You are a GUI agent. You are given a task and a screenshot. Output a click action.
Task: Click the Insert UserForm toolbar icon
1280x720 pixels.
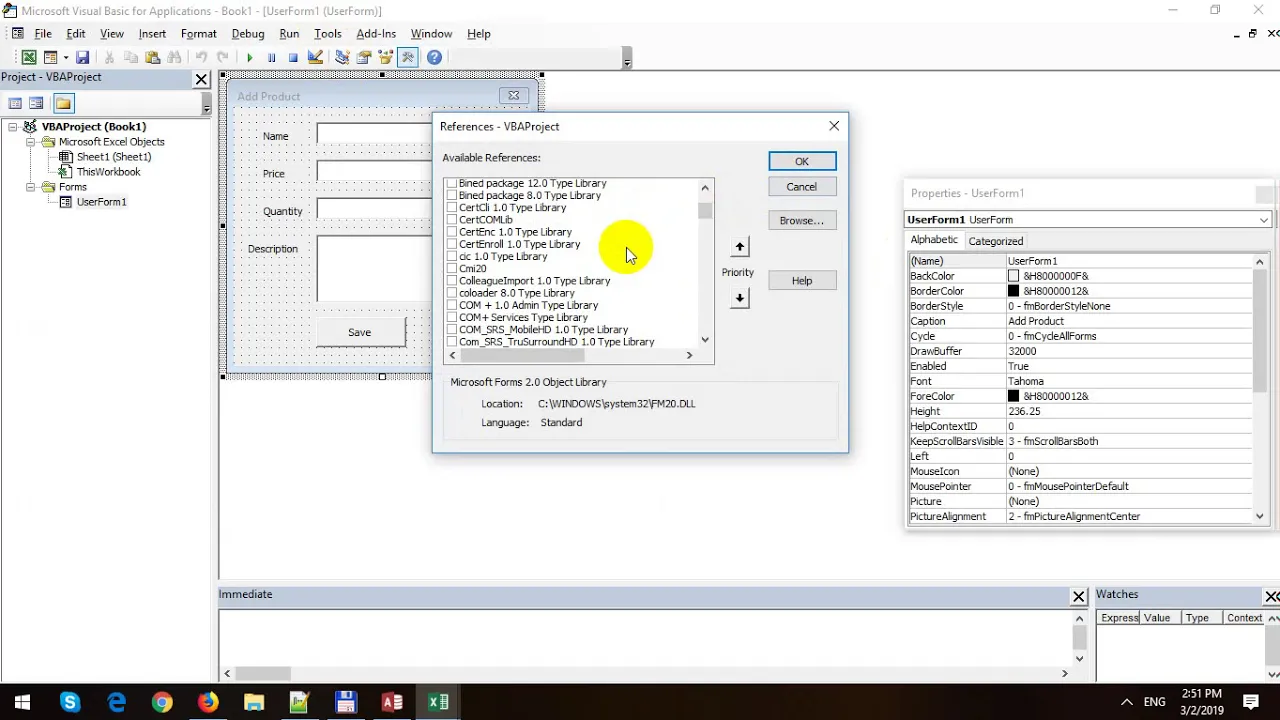pyautogui.click(x=50, y=58)
